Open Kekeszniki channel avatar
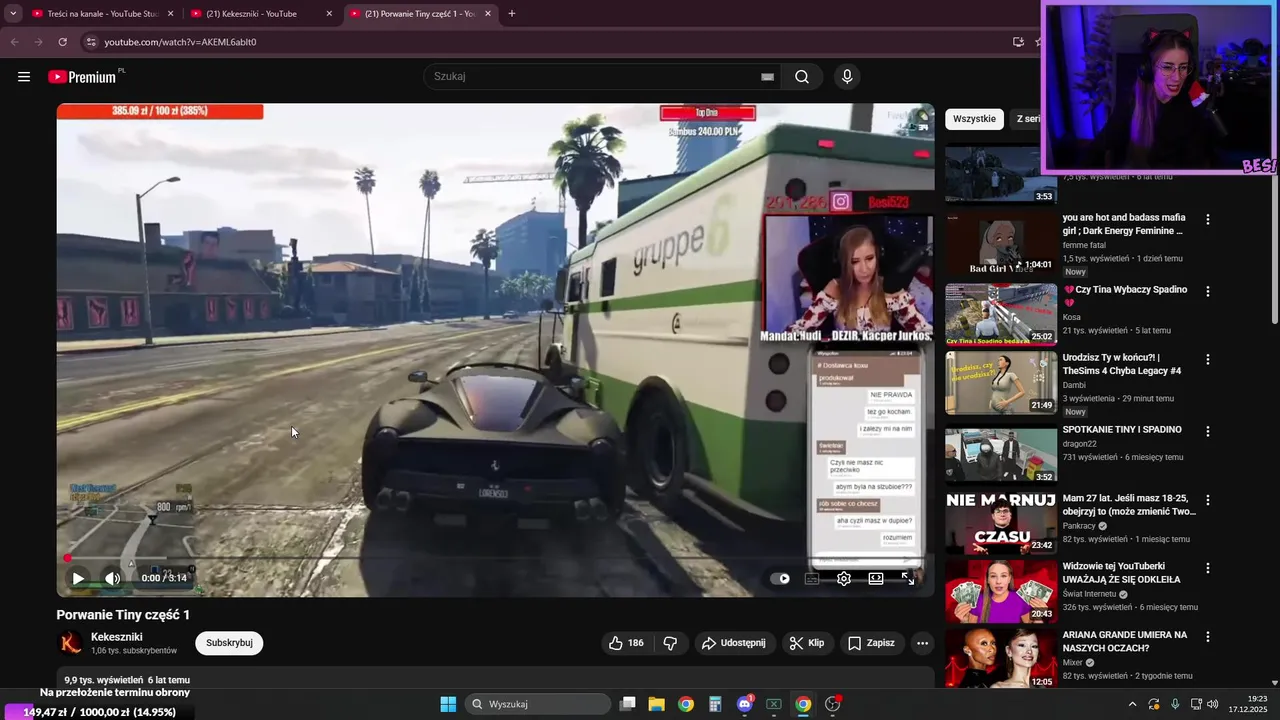This screenshot has width=1280, height=720. point(70,643)
